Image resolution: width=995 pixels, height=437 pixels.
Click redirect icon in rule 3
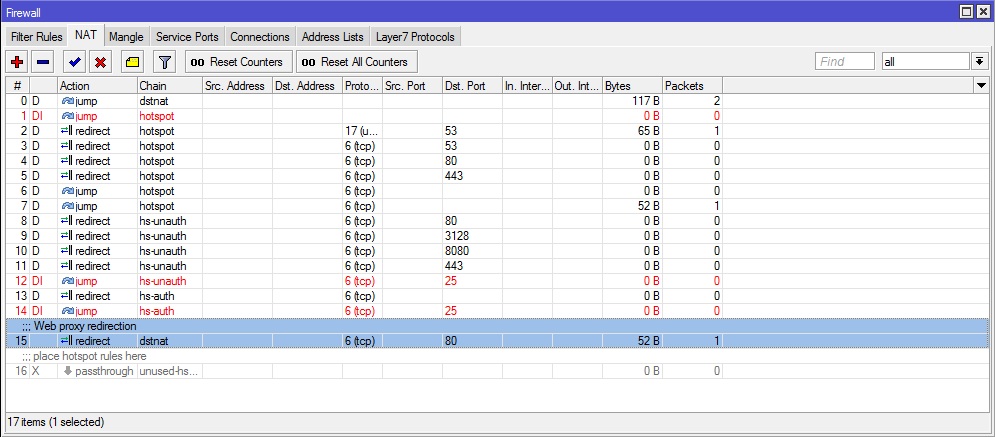point(67,146)
